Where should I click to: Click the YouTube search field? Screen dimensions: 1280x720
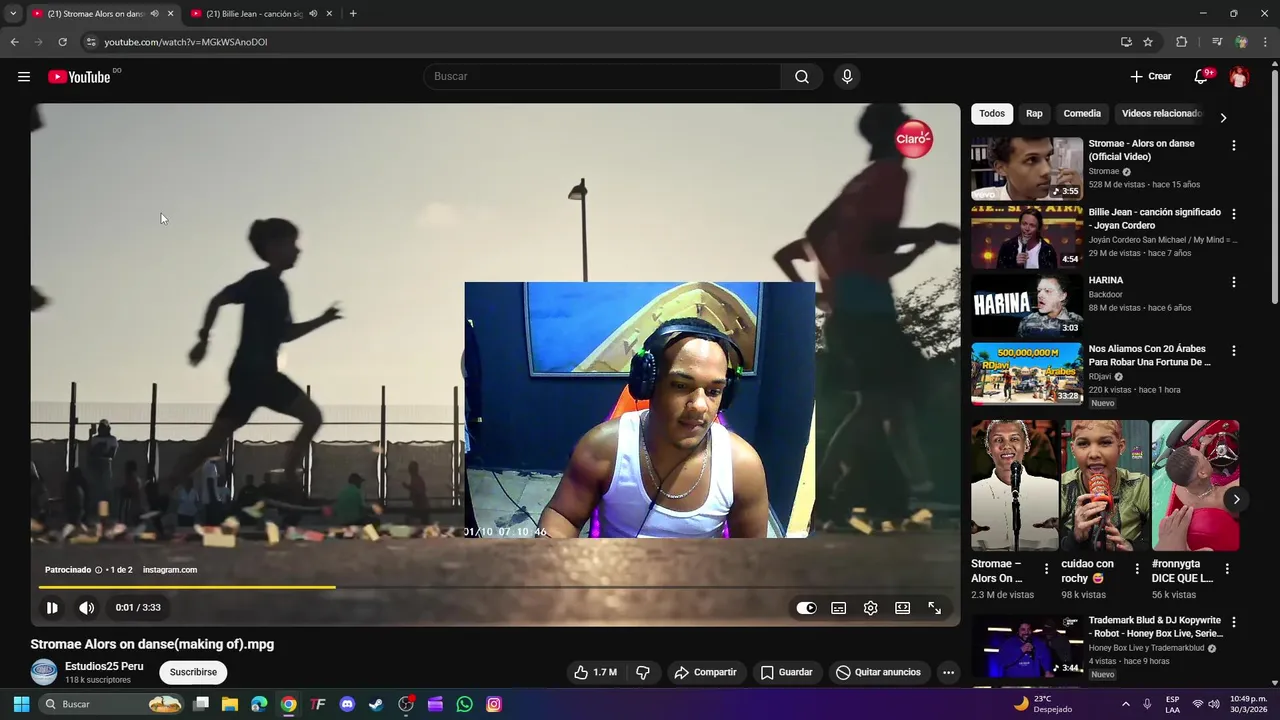(x=602, y=77)
